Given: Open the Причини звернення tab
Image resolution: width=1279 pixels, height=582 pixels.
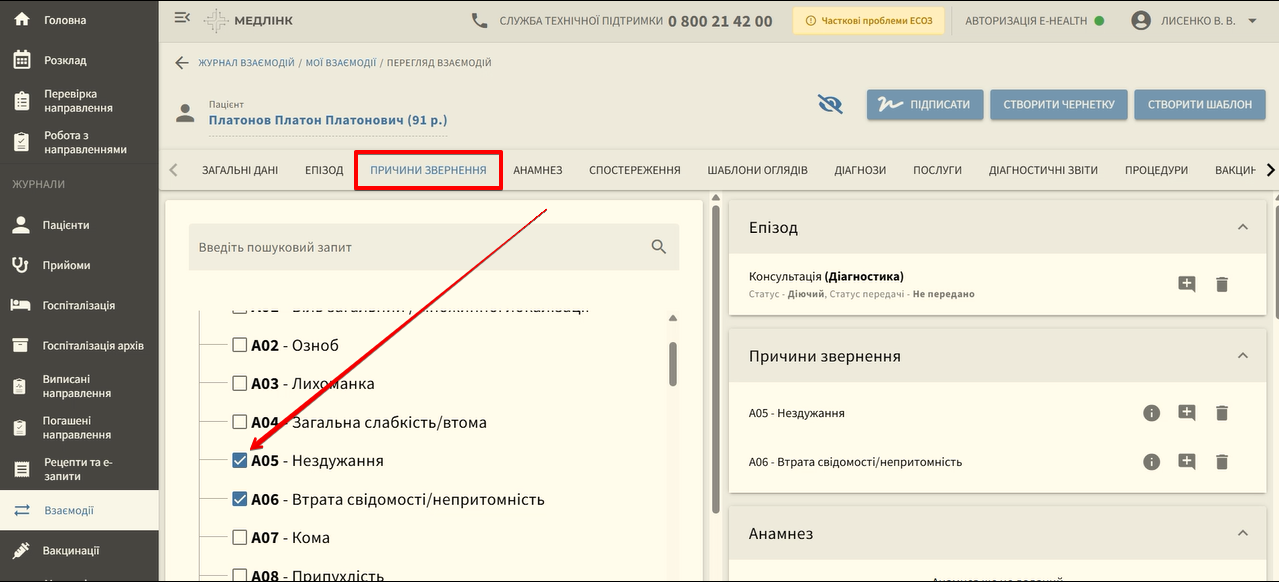Looking at the screenshot, I should (x=428, y=170).
